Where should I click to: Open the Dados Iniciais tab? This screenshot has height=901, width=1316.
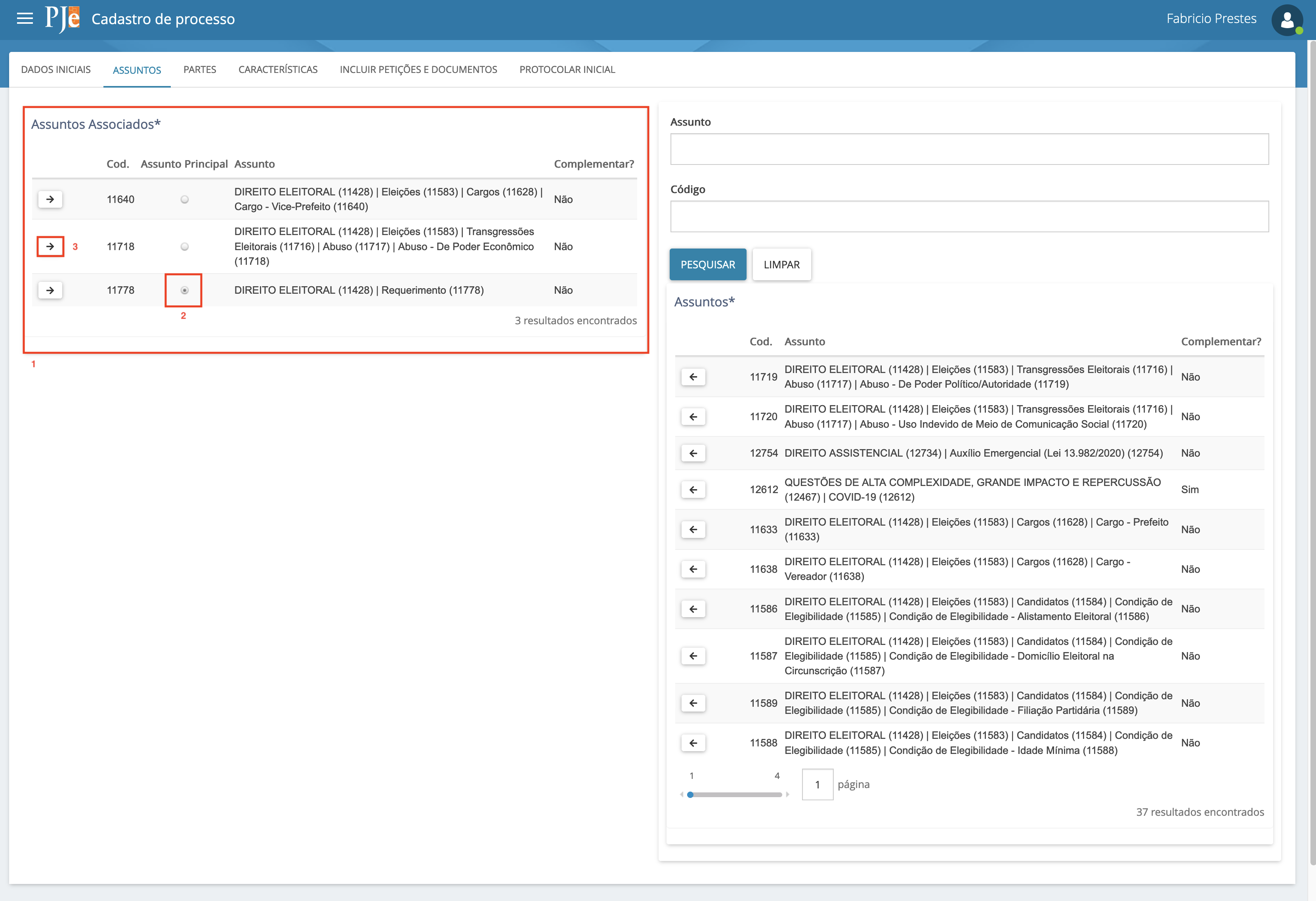(55, 70)
